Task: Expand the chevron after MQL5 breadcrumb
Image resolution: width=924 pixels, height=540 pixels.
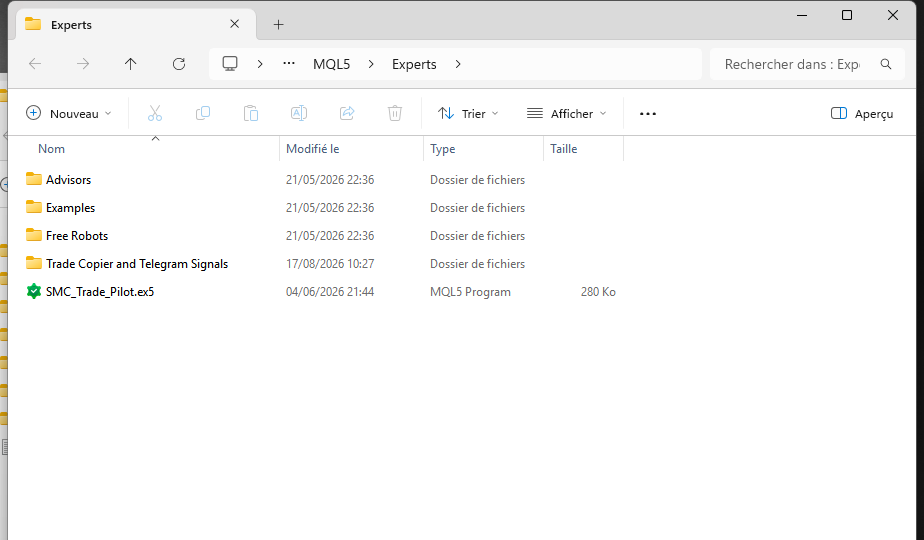Action: click(x=371, y=64)
